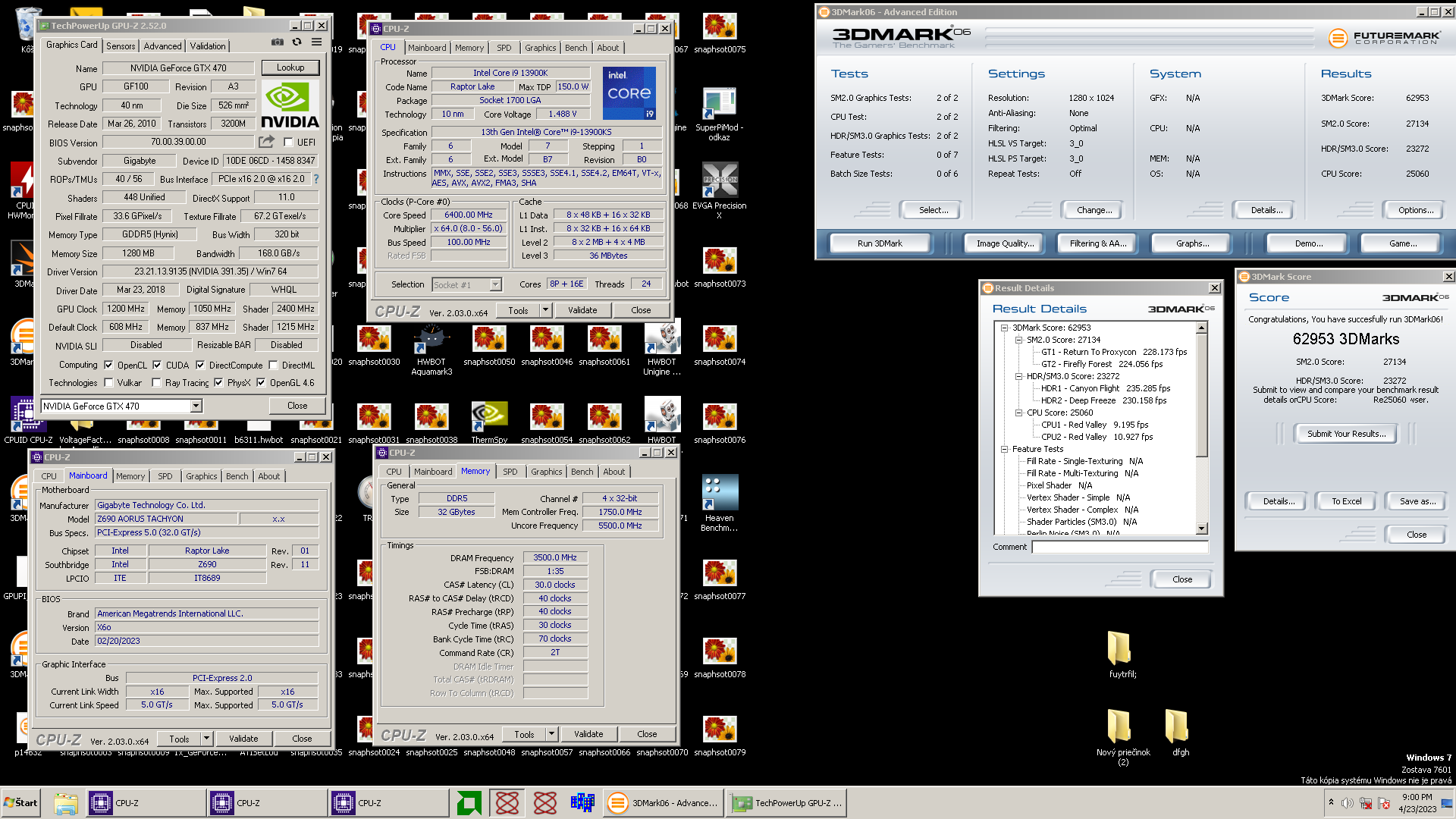Switch to 3DMark06 taskbar window
This screenshot has height=819, width=1456.
pyautogui.click(x=663, y=803)
